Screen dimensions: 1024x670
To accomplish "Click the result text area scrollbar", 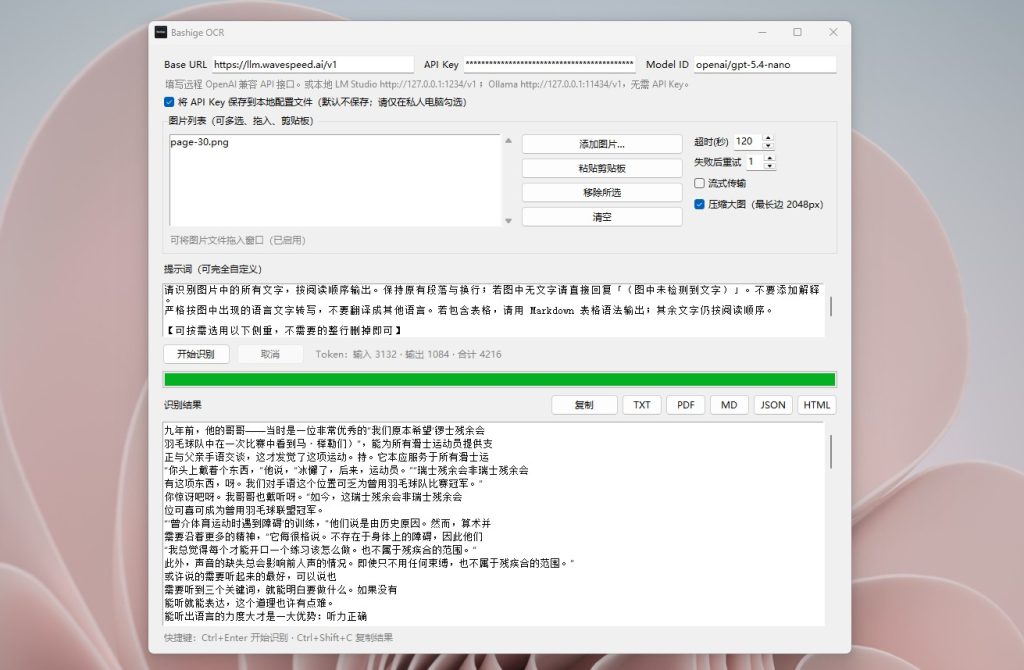I will tap(831, 452).
